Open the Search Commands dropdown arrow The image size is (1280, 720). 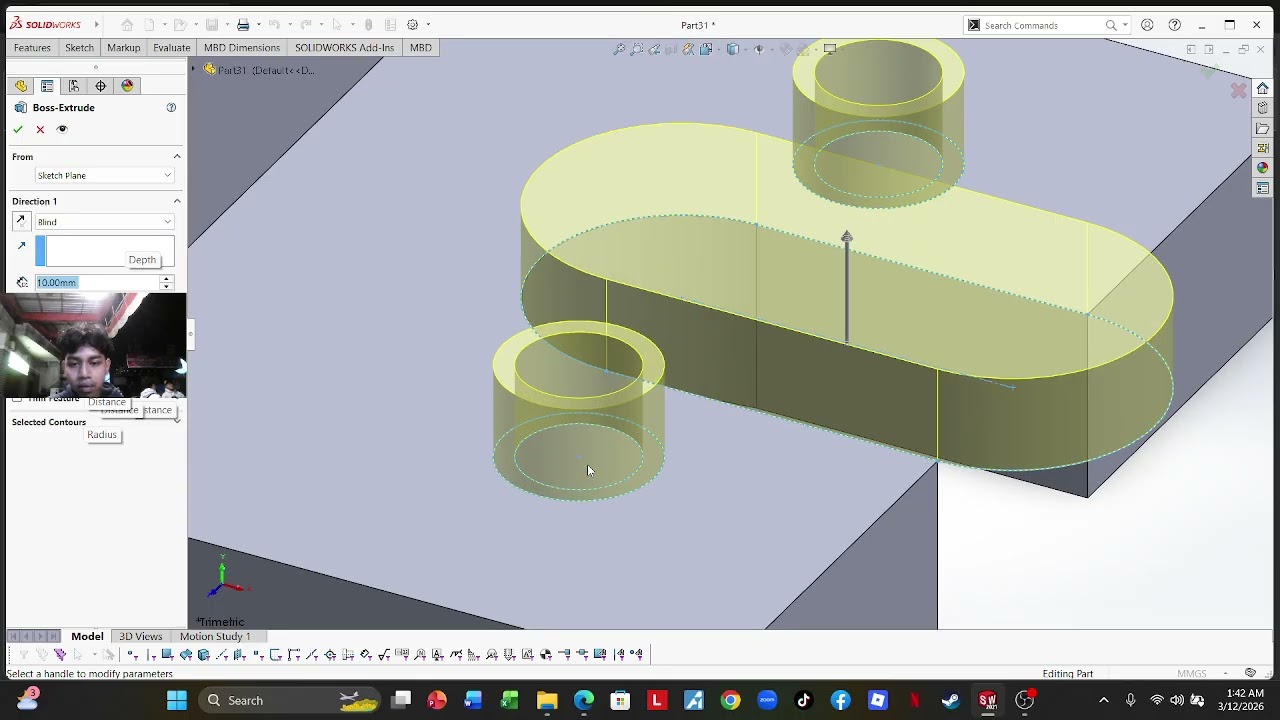1125,25
